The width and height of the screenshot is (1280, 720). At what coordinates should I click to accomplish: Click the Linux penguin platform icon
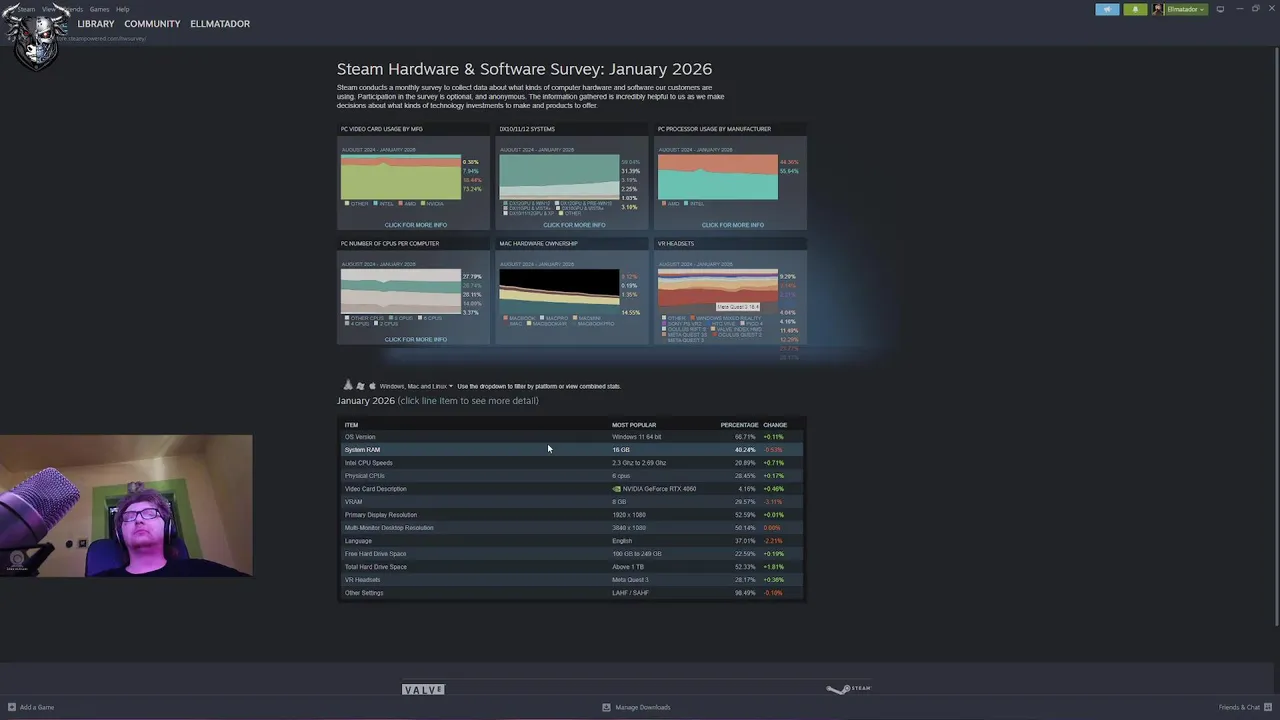coord(348,385)
